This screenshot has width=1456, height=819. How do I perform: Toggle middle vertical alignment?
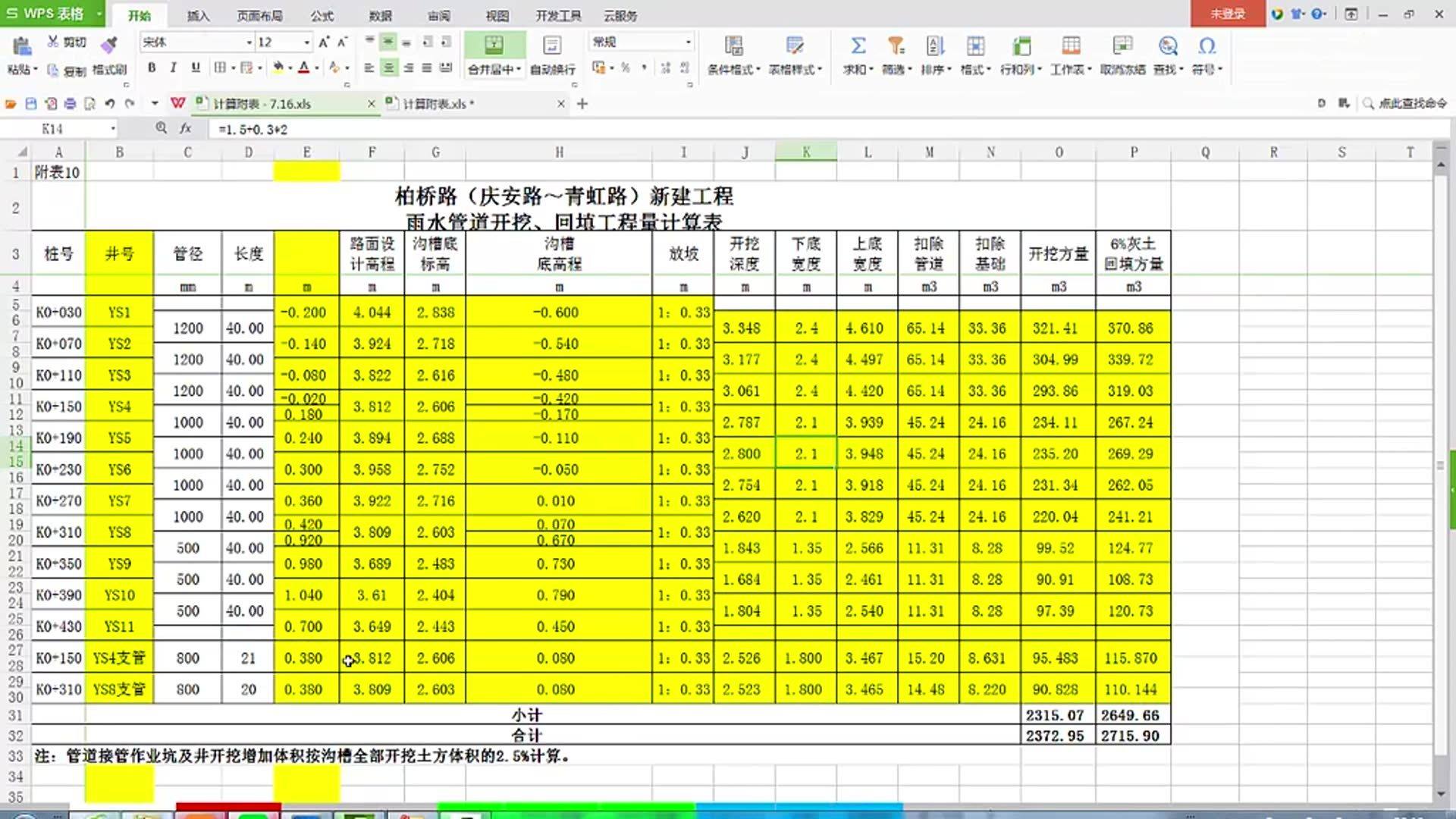(388, 42)
